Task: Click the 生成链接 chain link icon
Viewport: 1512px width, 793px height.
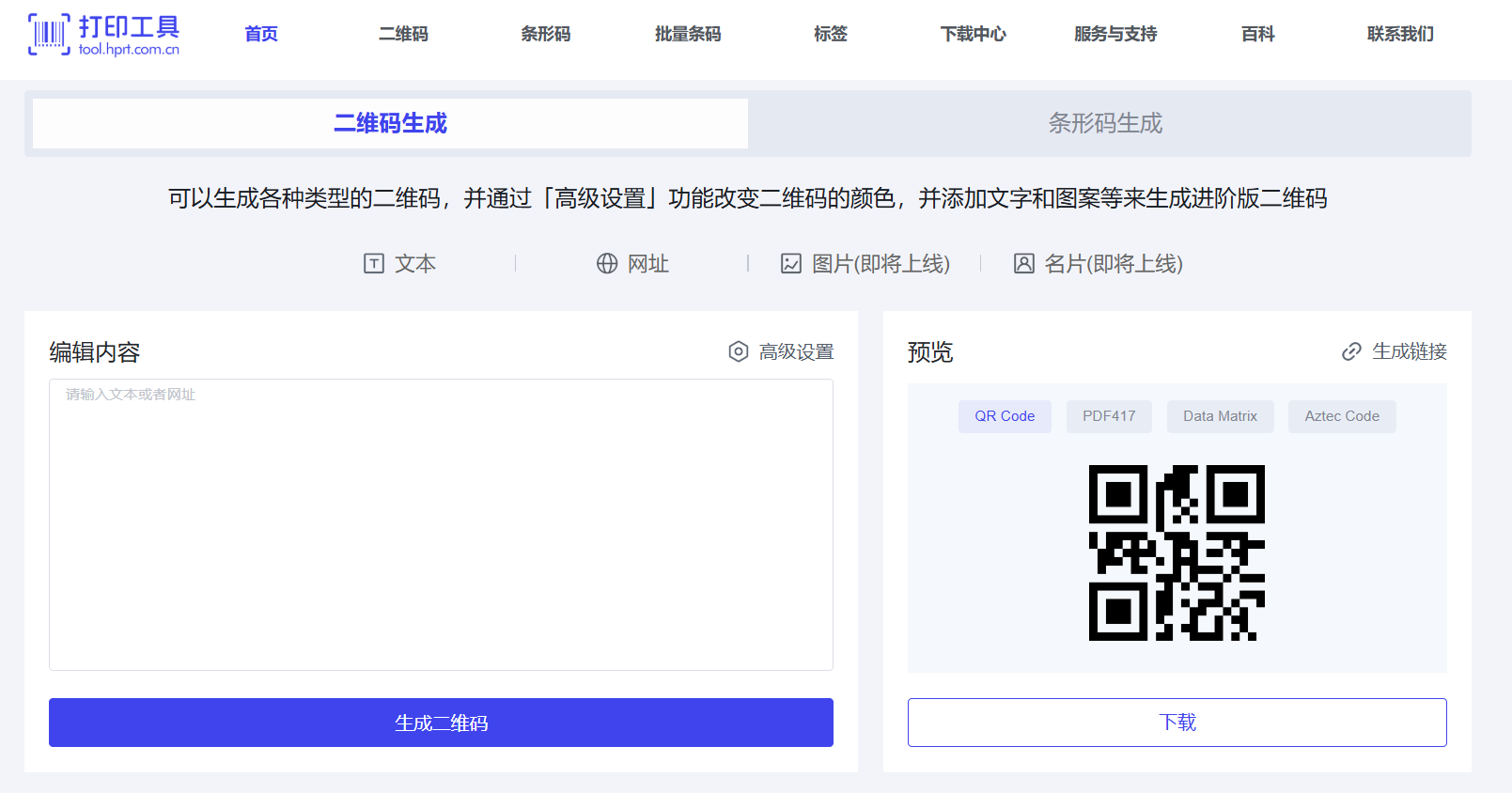Action: coord(1351,351)
